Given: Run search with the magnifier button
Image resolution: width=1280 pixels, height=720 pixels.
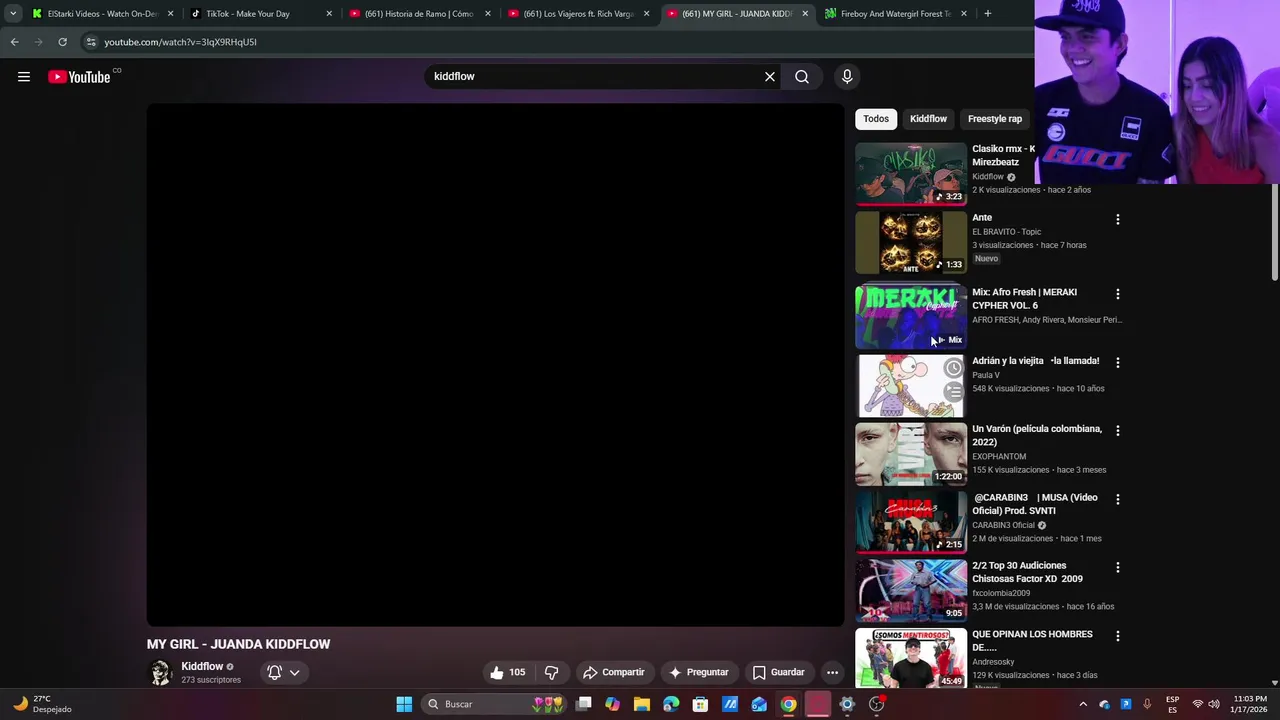Looking at the screenshot, I should point(802,77).
